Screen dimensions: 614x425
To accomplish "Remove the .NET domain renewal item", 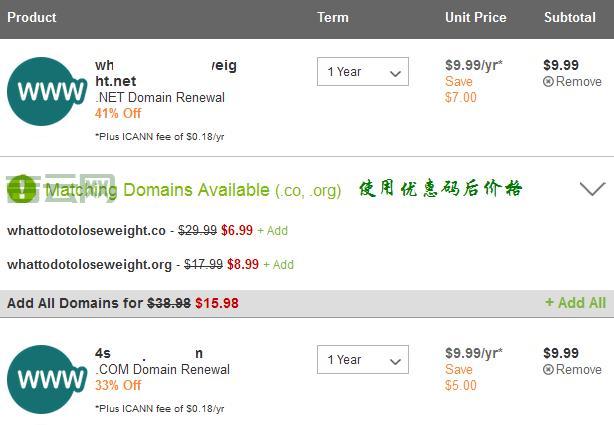I will [572, 82].
